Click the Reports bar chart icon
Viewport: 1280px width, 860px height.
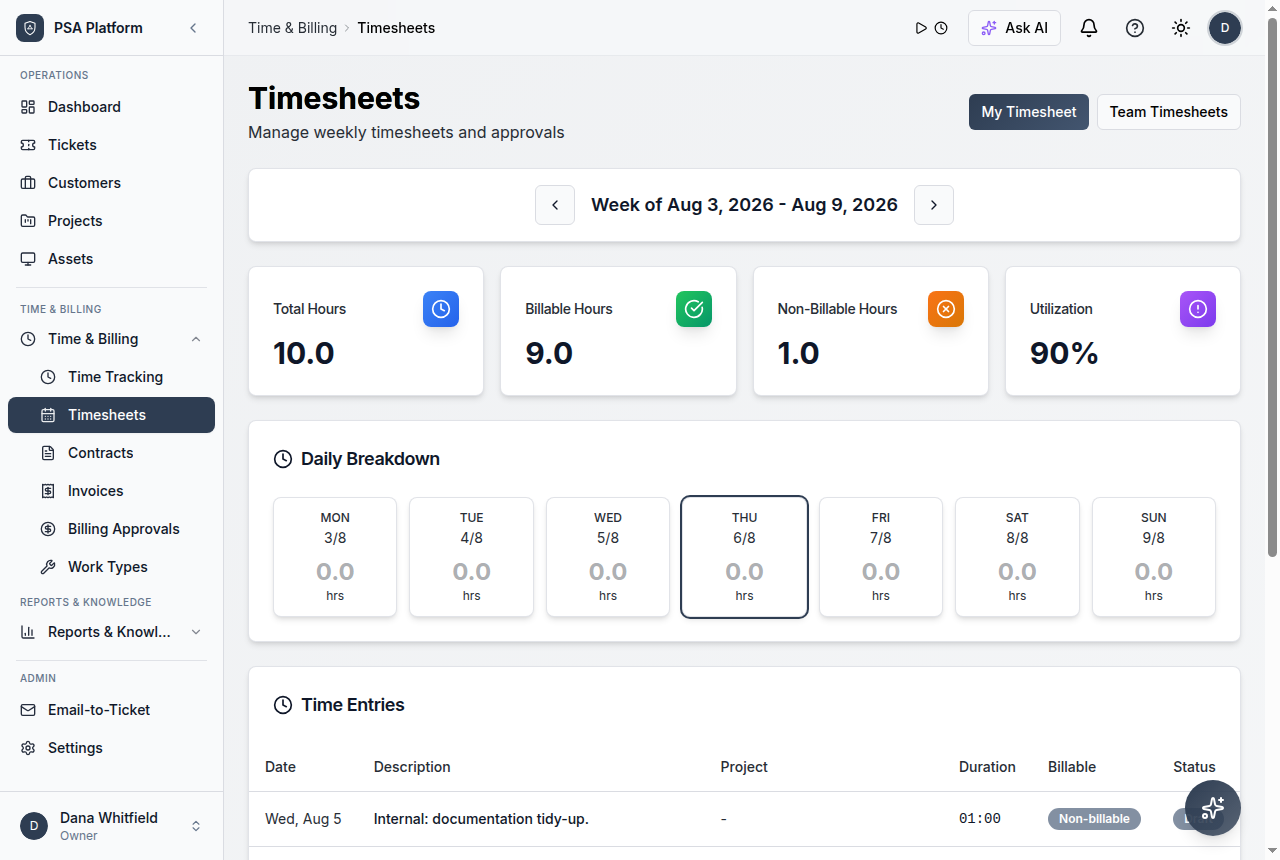28,632
